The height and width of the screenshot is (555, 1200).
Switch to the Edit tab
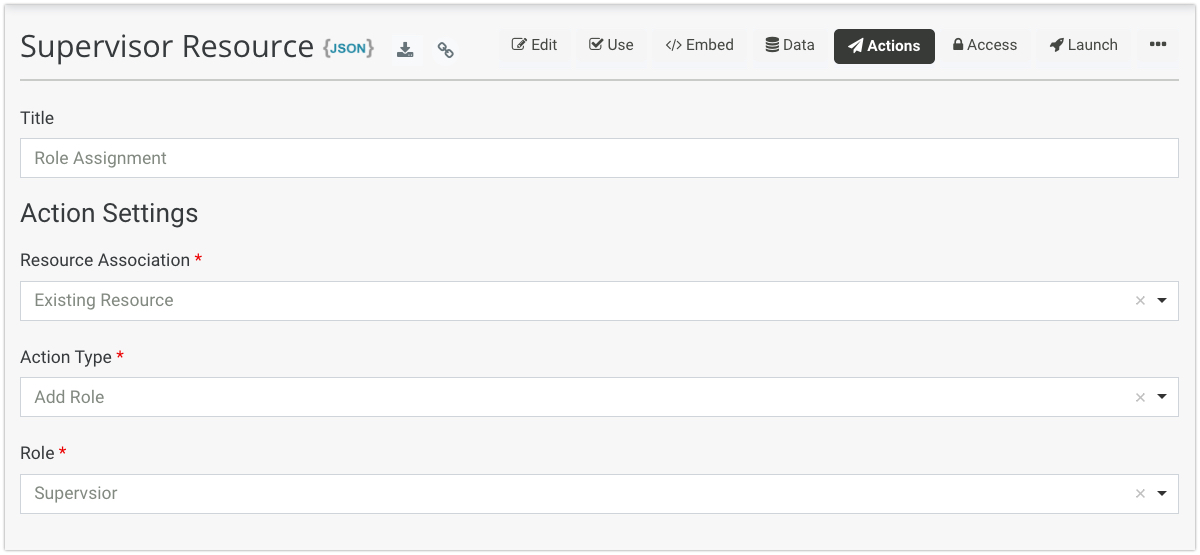click(534, 45)
